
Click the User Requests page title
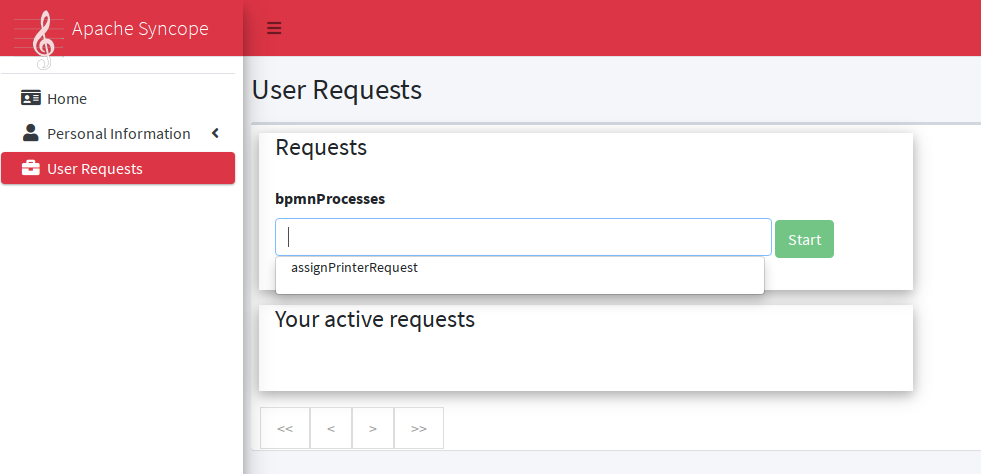click(337, 90)
